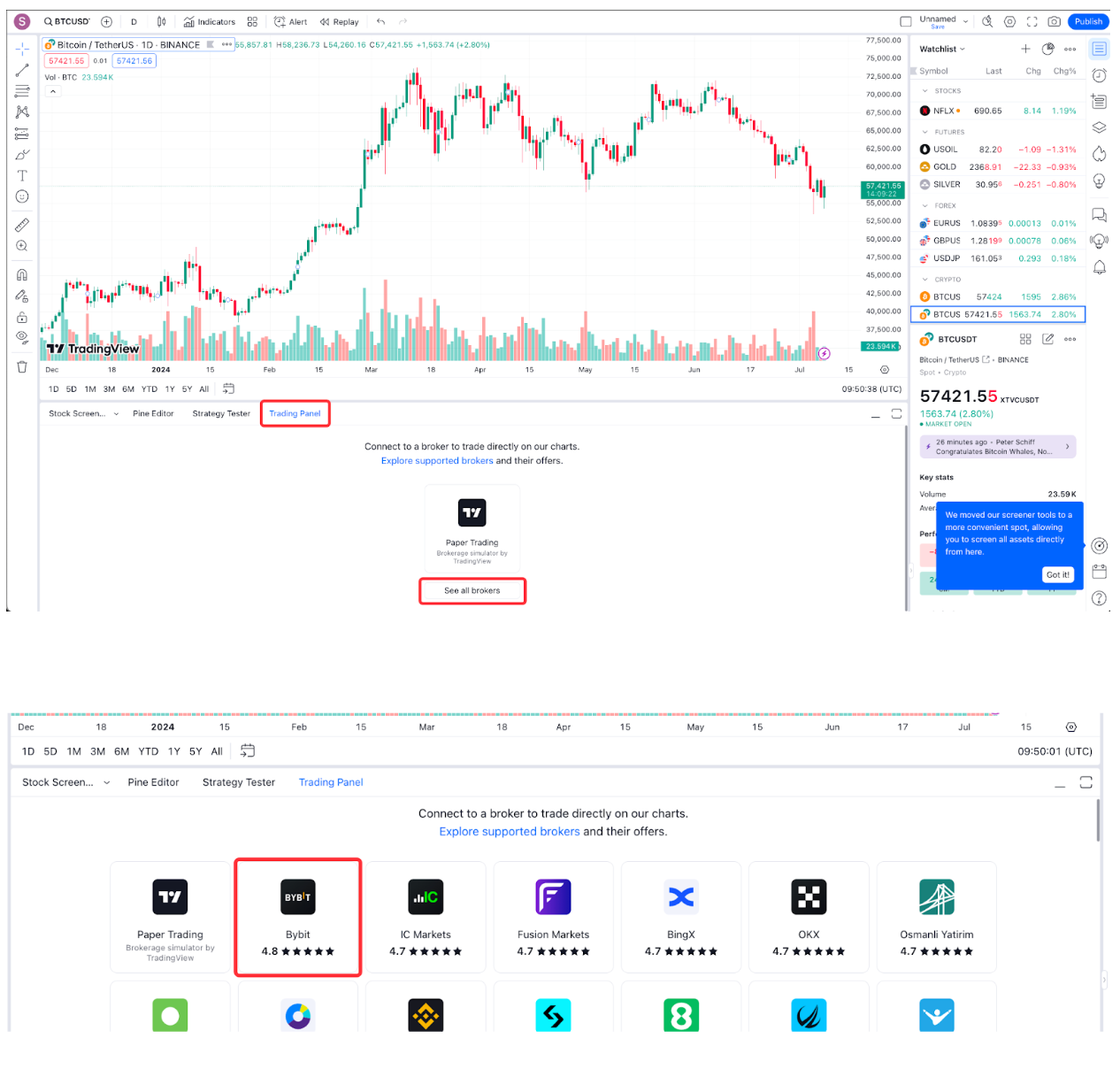Collapse the CRYPTO section in watchlist
This screenshot has width=1120, height=1069.
(x=925, y=280)
